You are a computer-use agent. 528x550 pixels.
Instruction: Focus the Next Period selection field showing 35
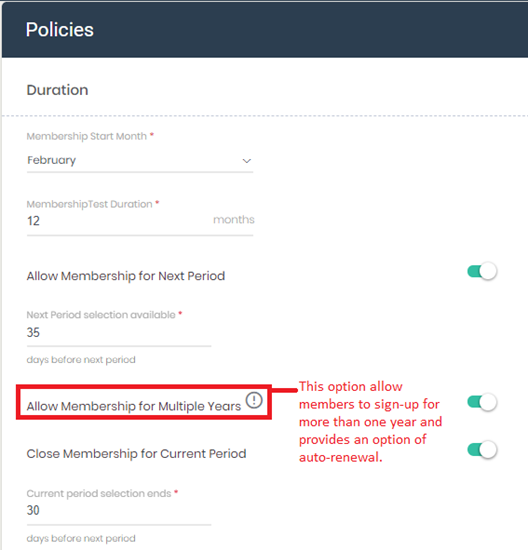tap(119, 333)
